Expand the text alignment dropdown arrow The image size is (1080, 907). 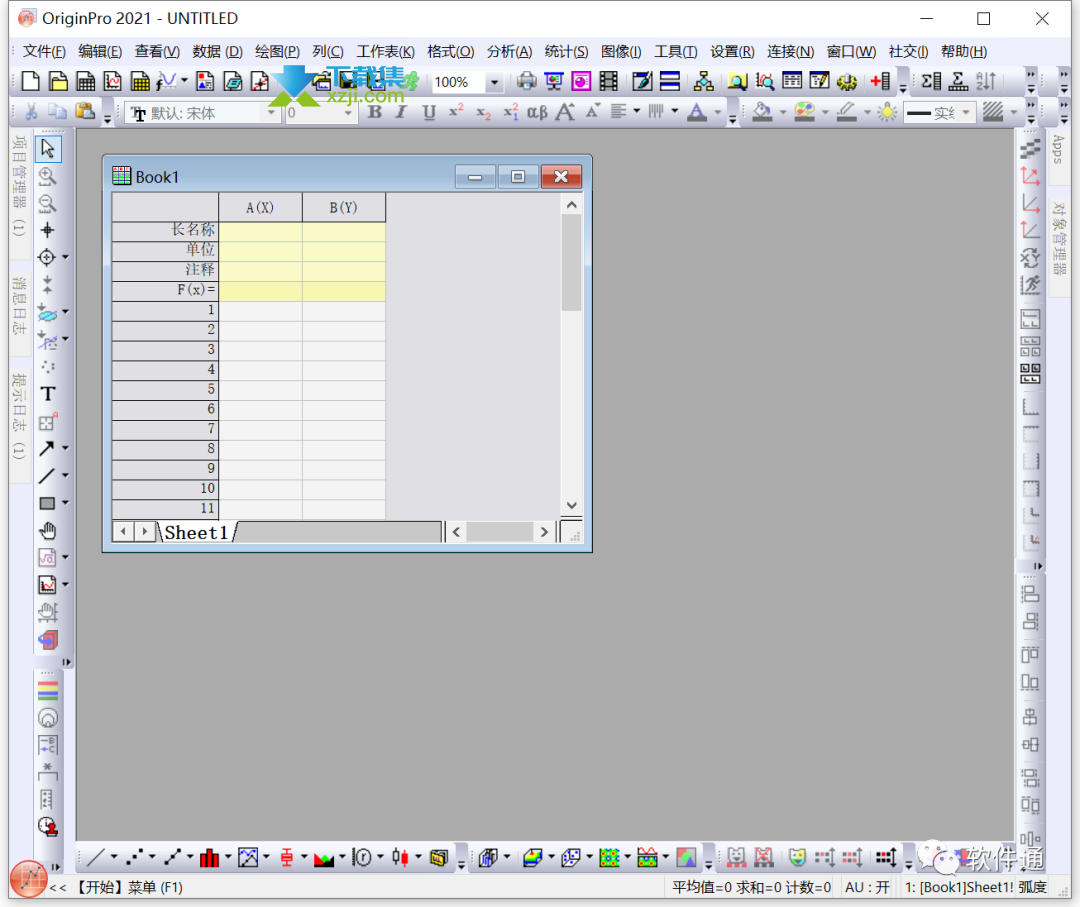pyautogui.click(x=636, y=112)
